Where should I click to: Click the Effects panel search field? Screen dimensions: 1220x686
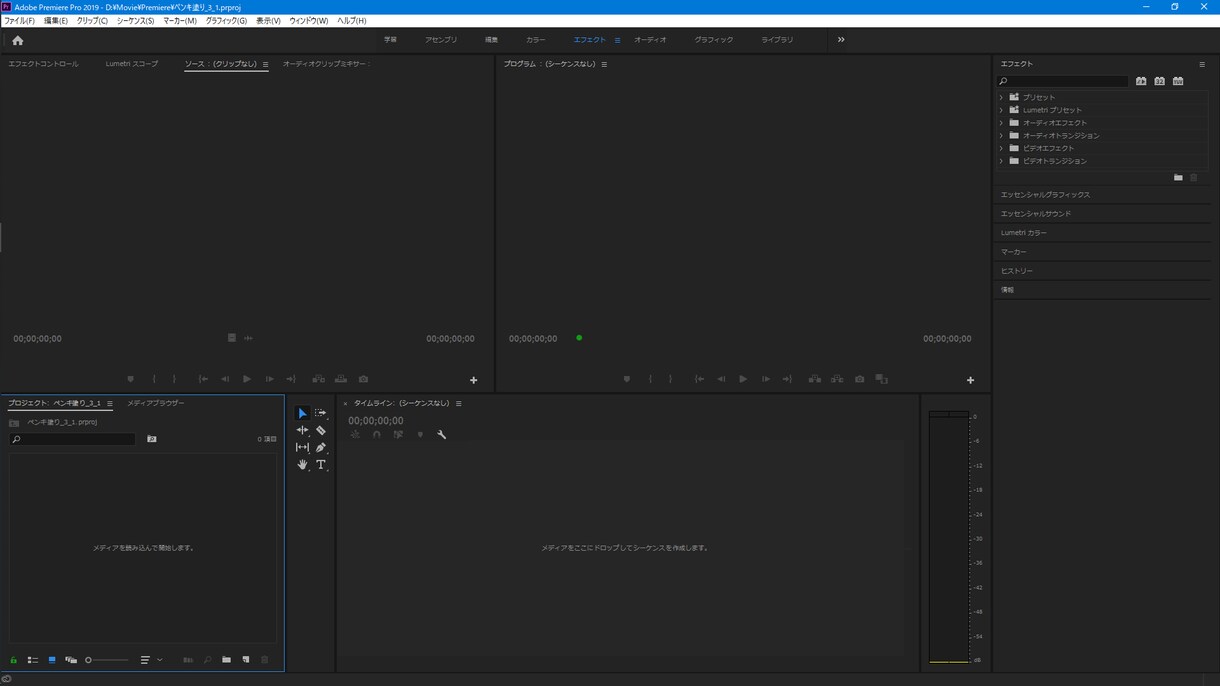coord(1063,81)
